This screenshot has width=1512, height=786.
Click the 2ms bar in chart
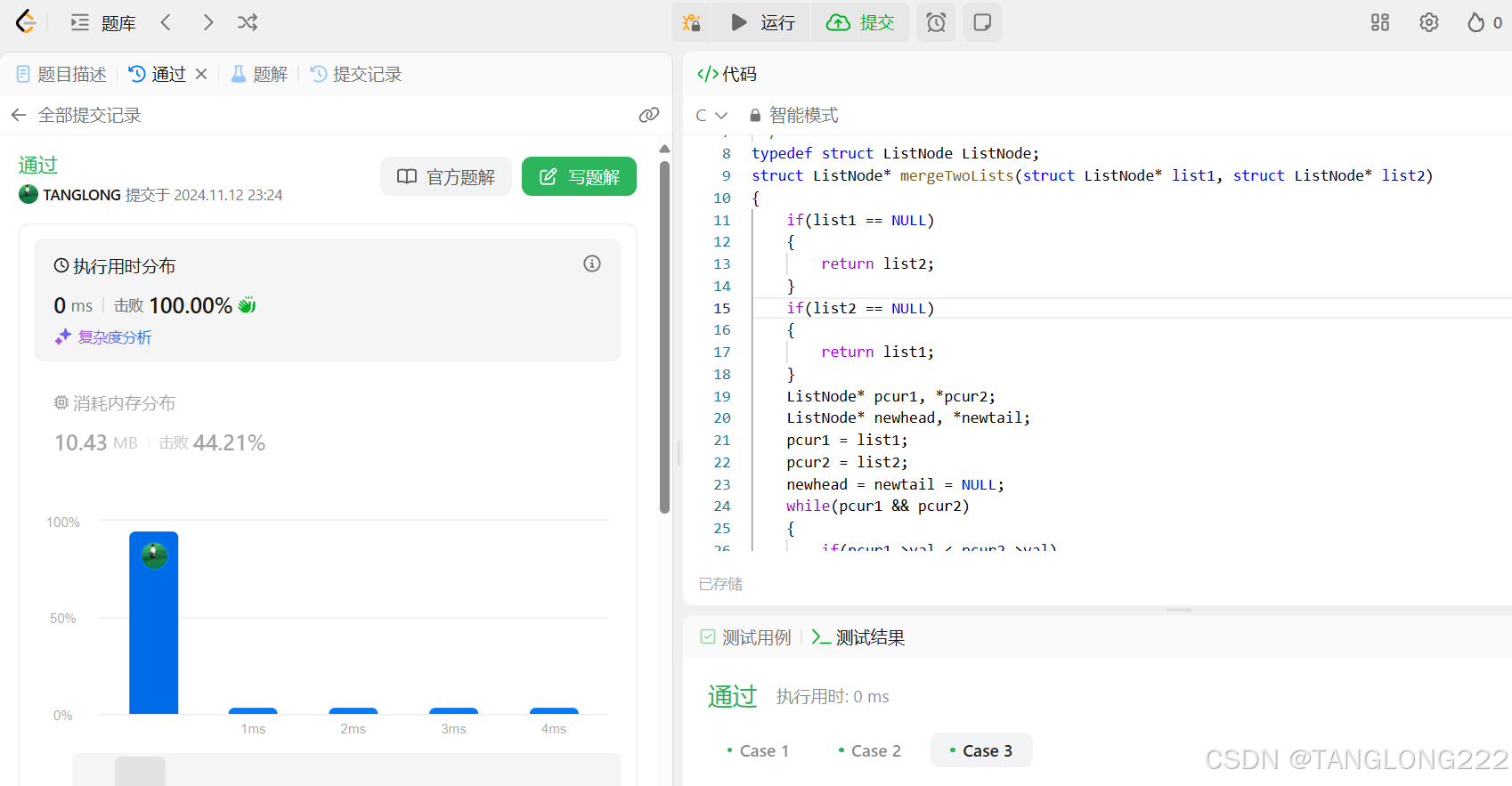point(354,711)
